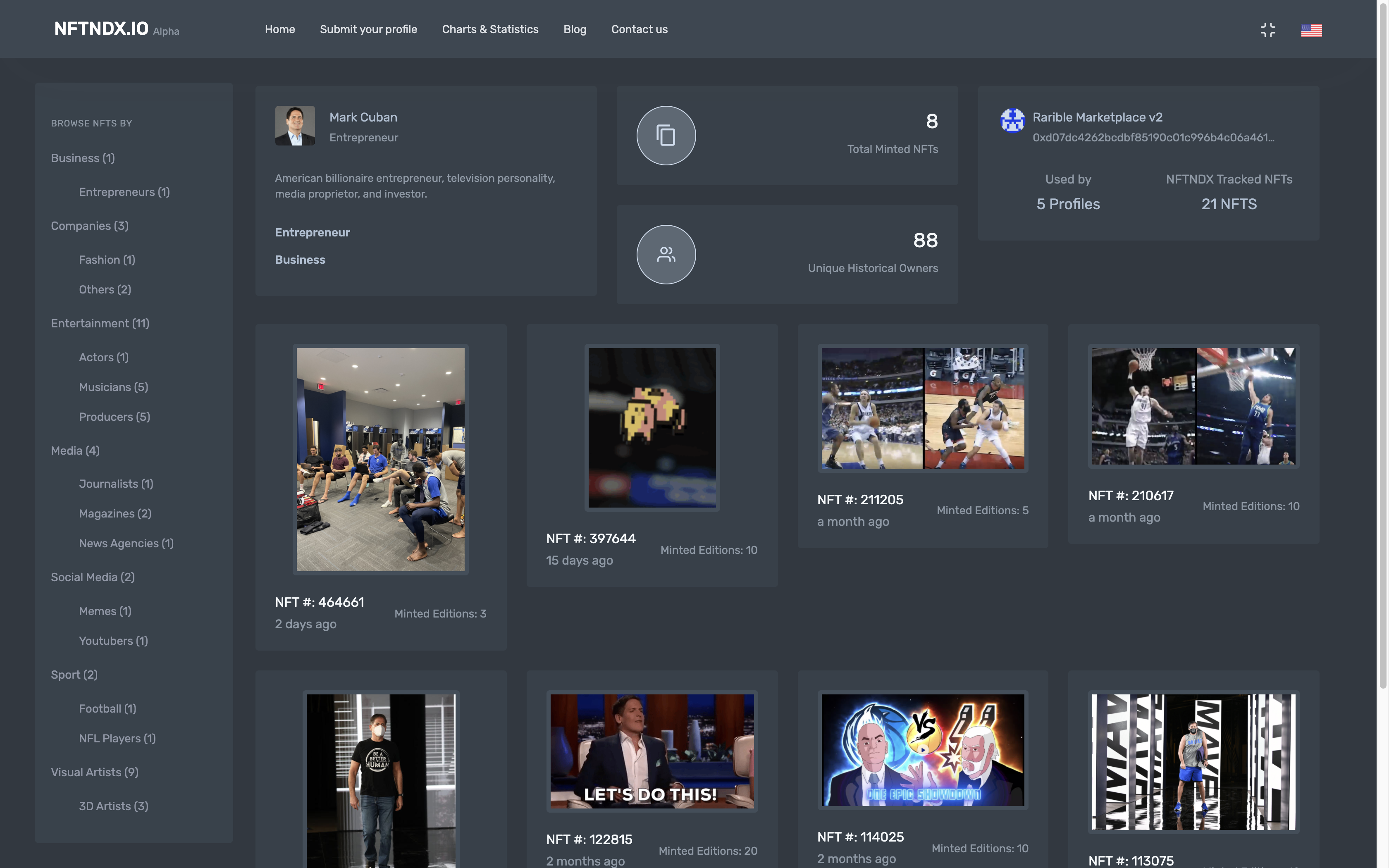Expand the Social Media category
The height and width of the screenshot is (868, 1389).
pos(93,577)
